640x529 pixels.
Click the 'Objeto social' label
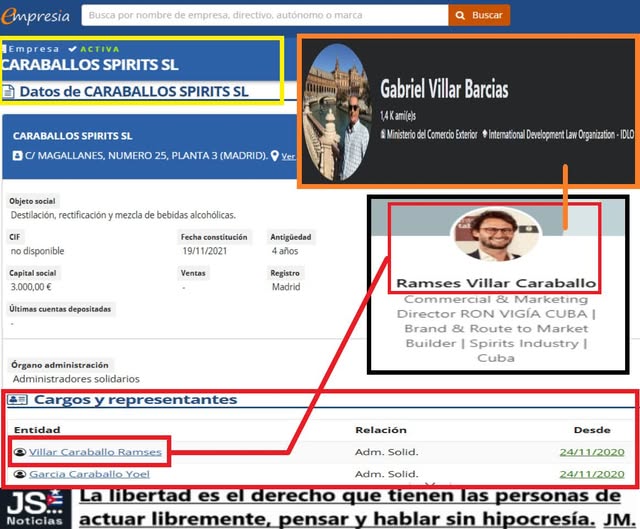(x=32, y=201)
